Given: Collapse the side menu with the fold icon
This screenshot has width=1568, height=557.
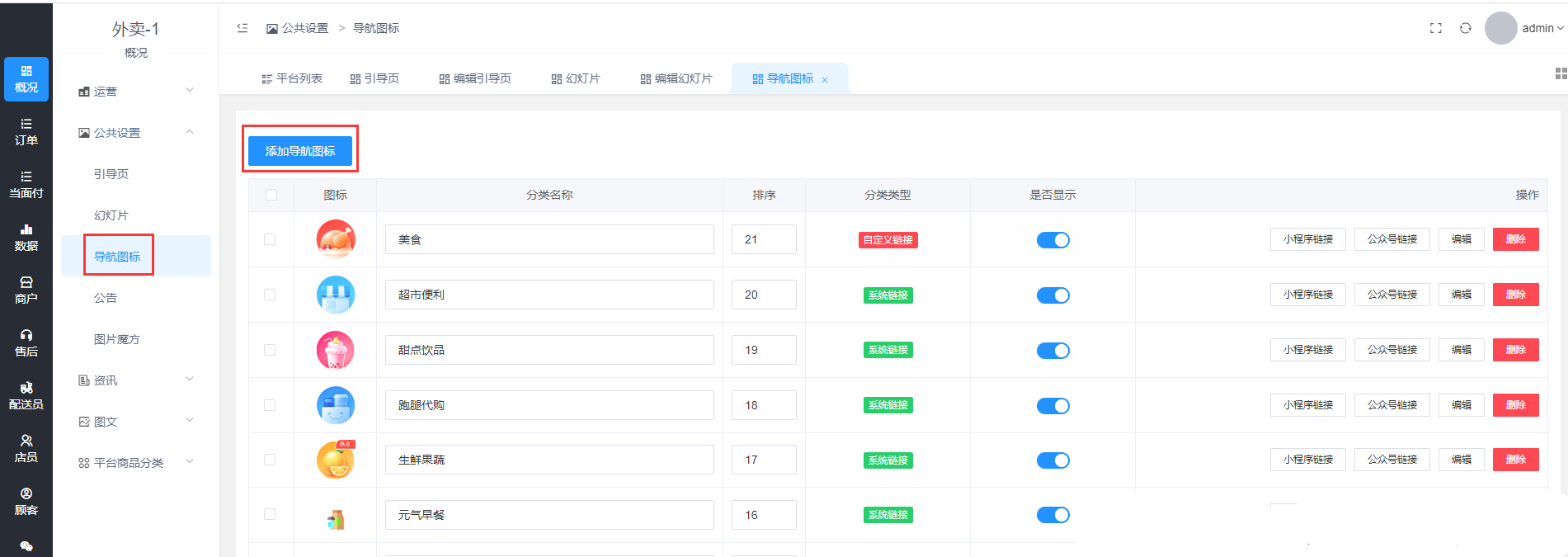Looking at the screenshot, I should click(242, 28).
